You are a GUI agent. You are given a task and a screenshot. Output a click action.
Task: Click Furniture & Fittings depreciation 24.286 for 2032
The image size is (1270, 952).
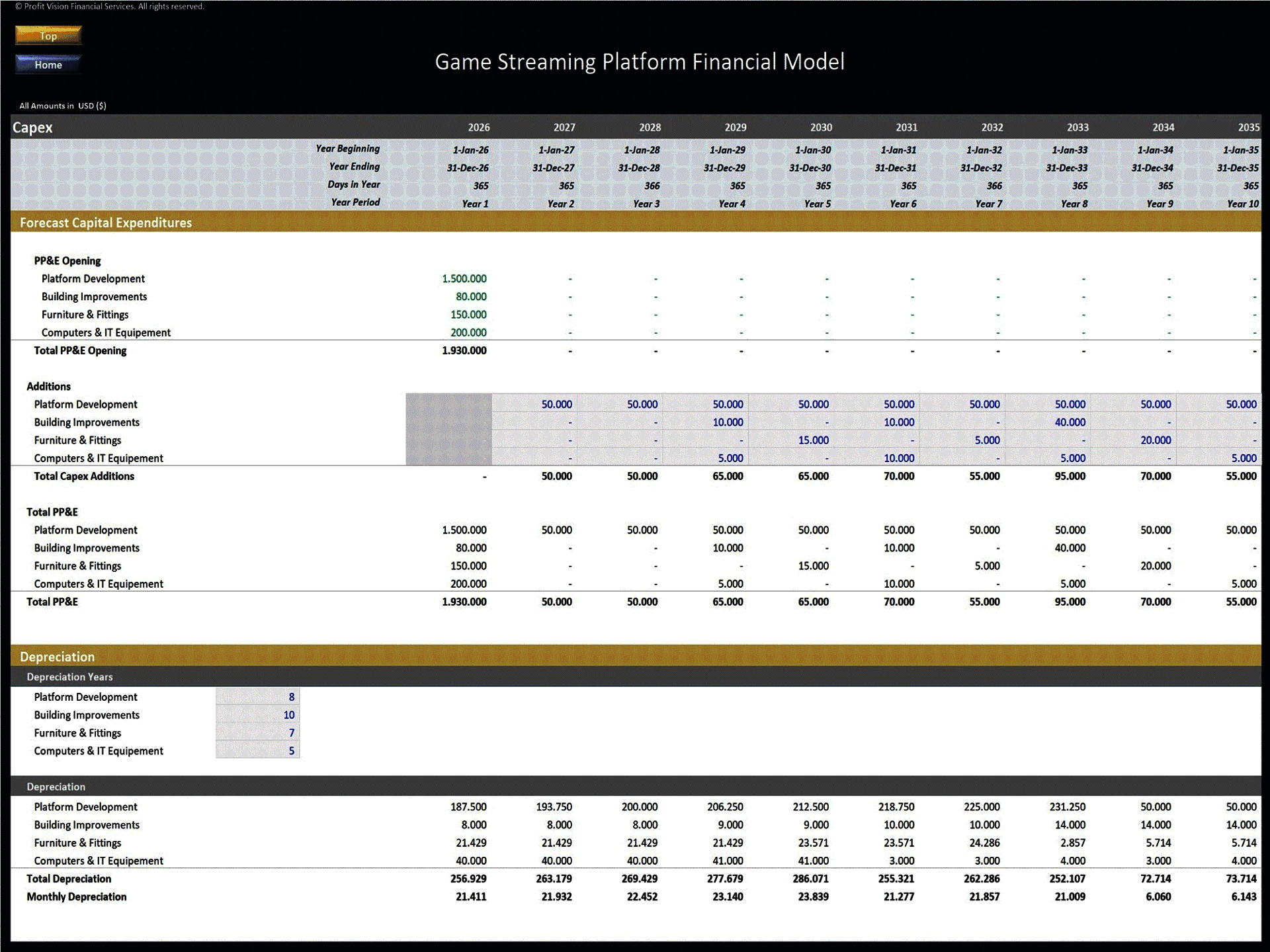coord(984,842)
